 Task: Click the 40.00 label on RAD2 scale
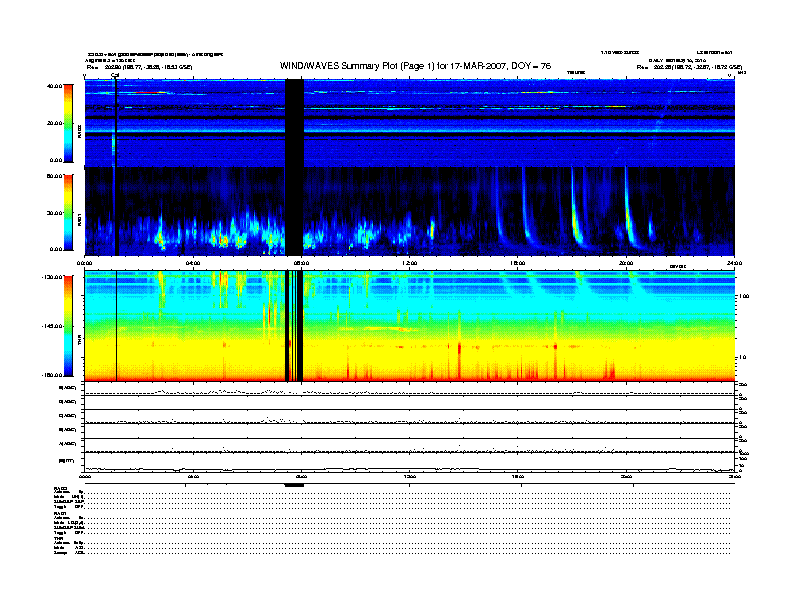[x=54, y=86]
